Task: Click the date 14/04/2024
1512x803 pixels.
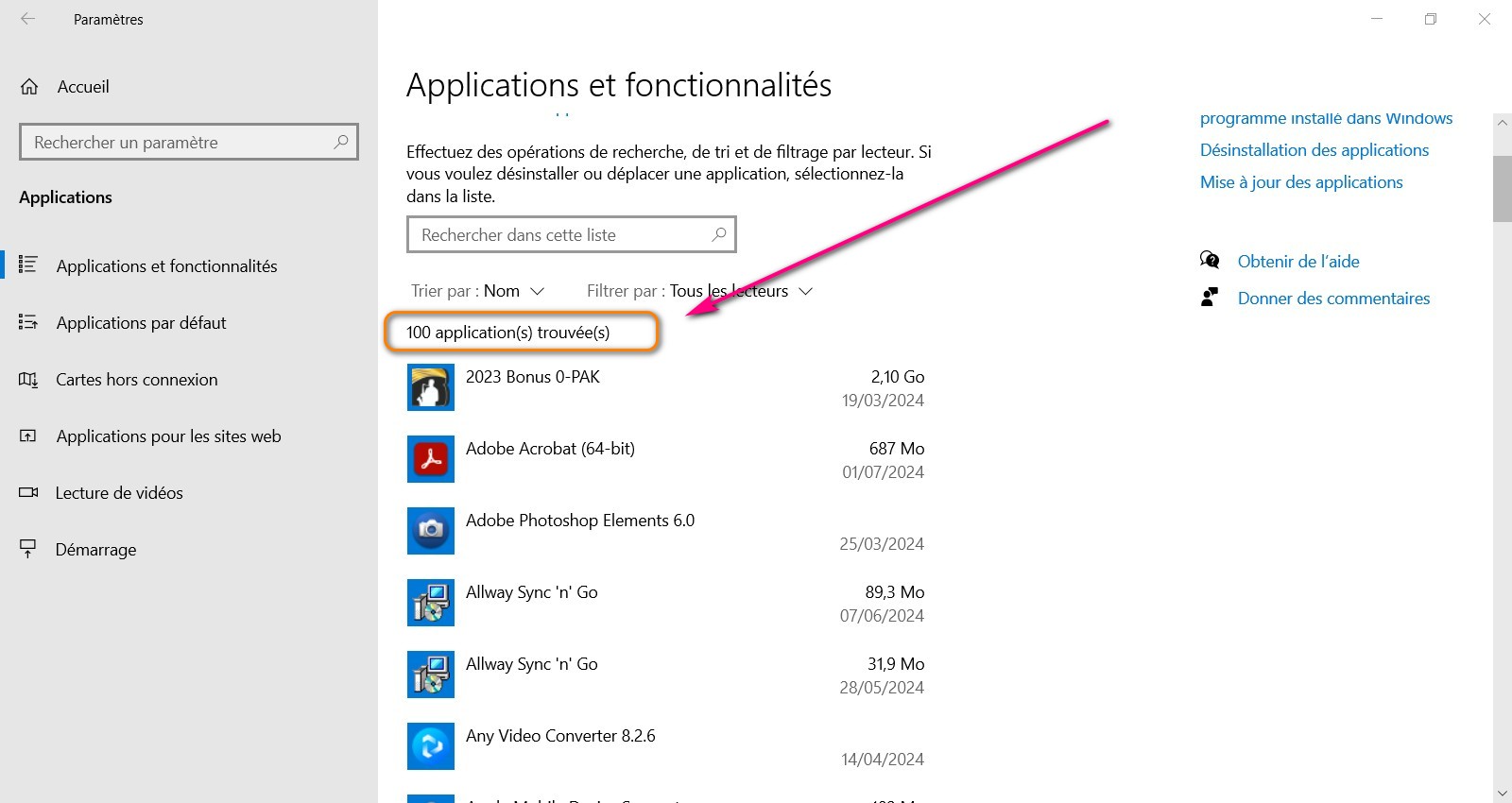Action: pyautogui.click(x=883, y=760)
